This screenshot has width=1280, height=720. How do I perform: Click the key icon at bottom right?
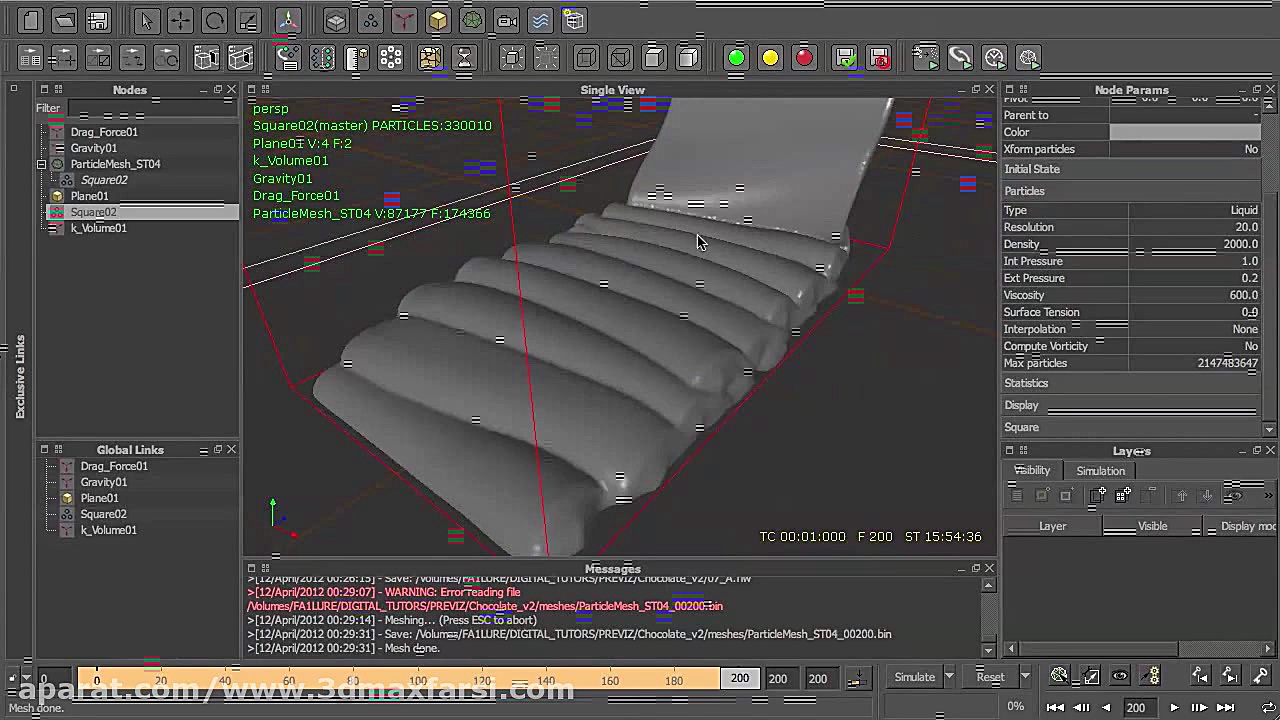coord(1262,675)
